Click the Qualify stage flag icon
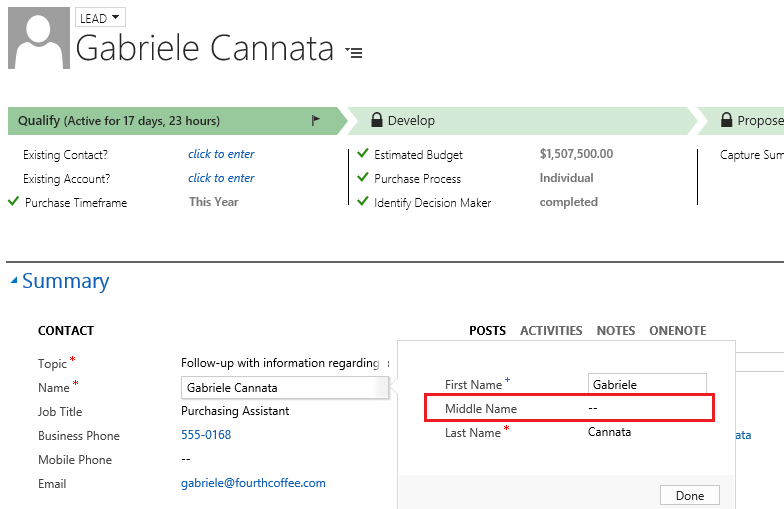The height and width of the screenshot is (509, 784). 316,120
